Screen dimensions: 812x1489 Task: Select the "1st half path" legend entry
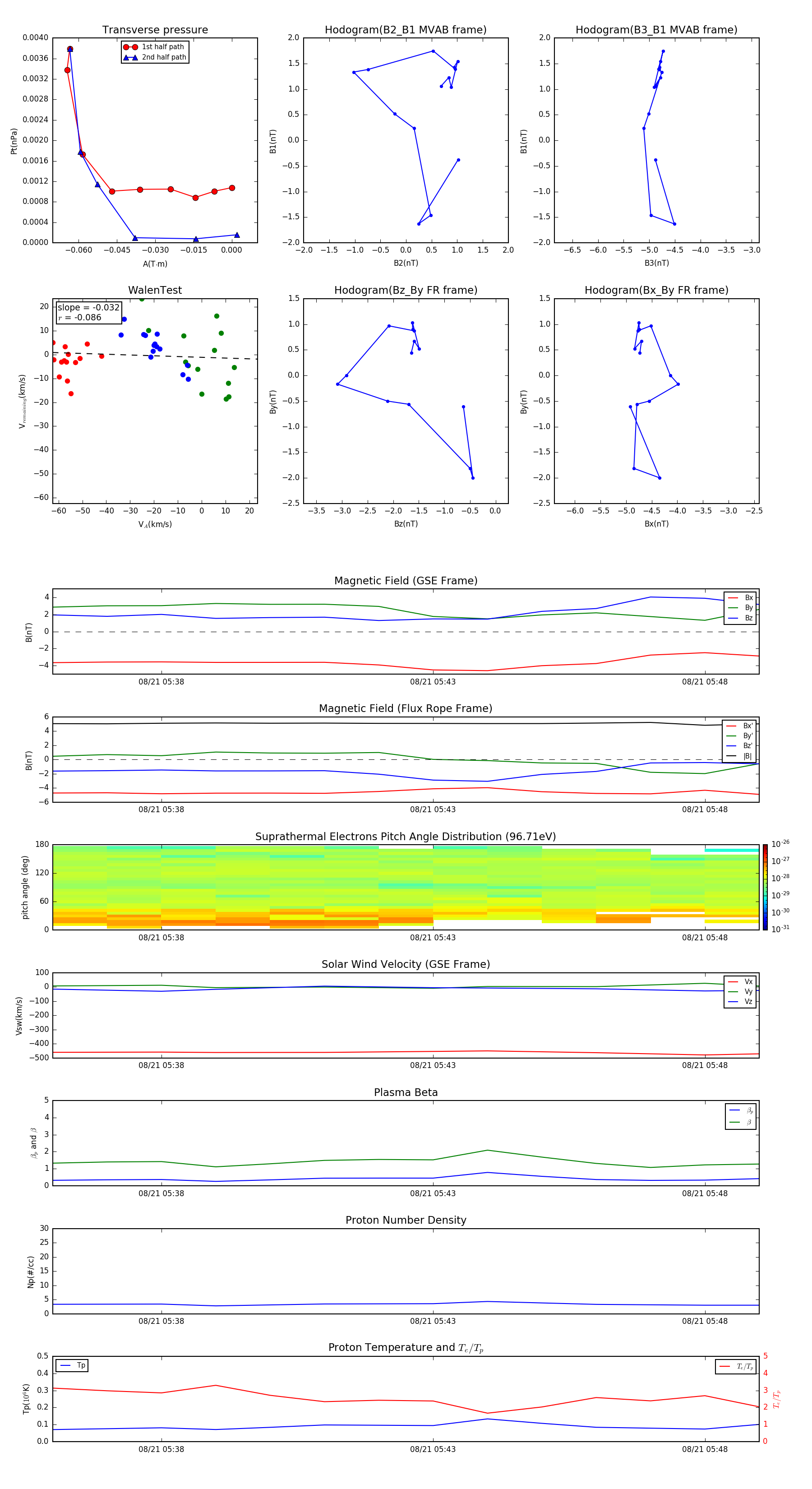pos(154,47)
